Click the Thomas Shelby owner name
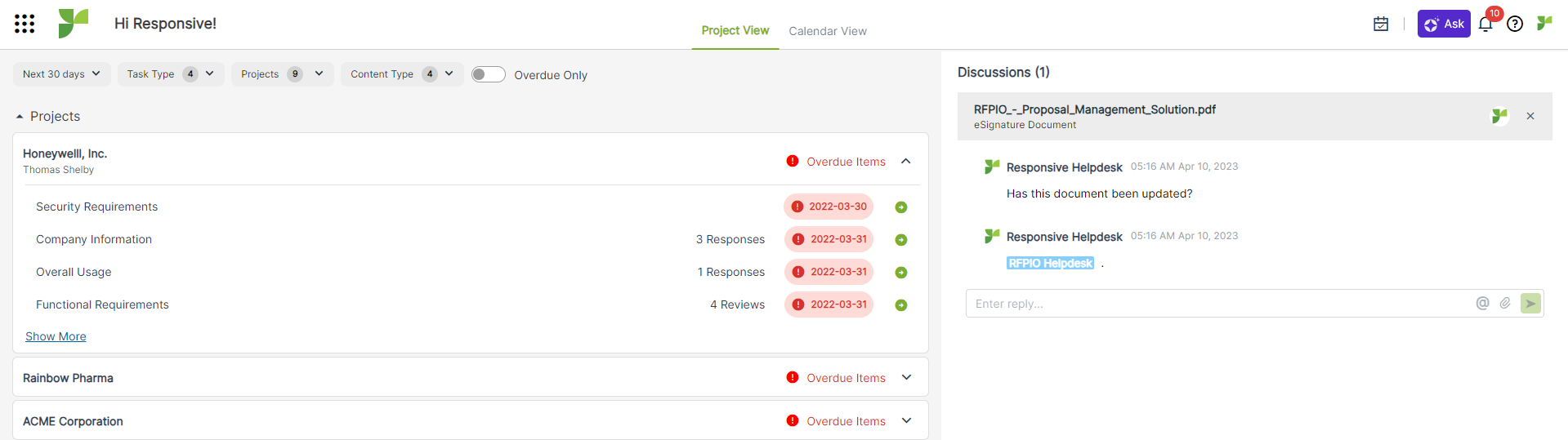Screen dimensions: 1568x440 click(58, 170)
